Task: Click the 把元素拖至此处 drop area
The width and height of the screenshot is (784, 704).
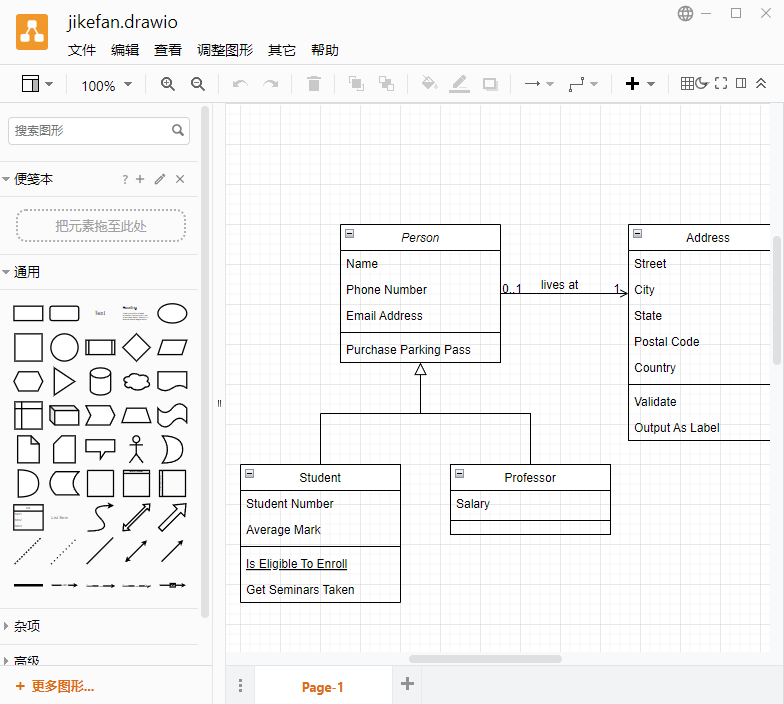Action: click(x=101, y=226)
